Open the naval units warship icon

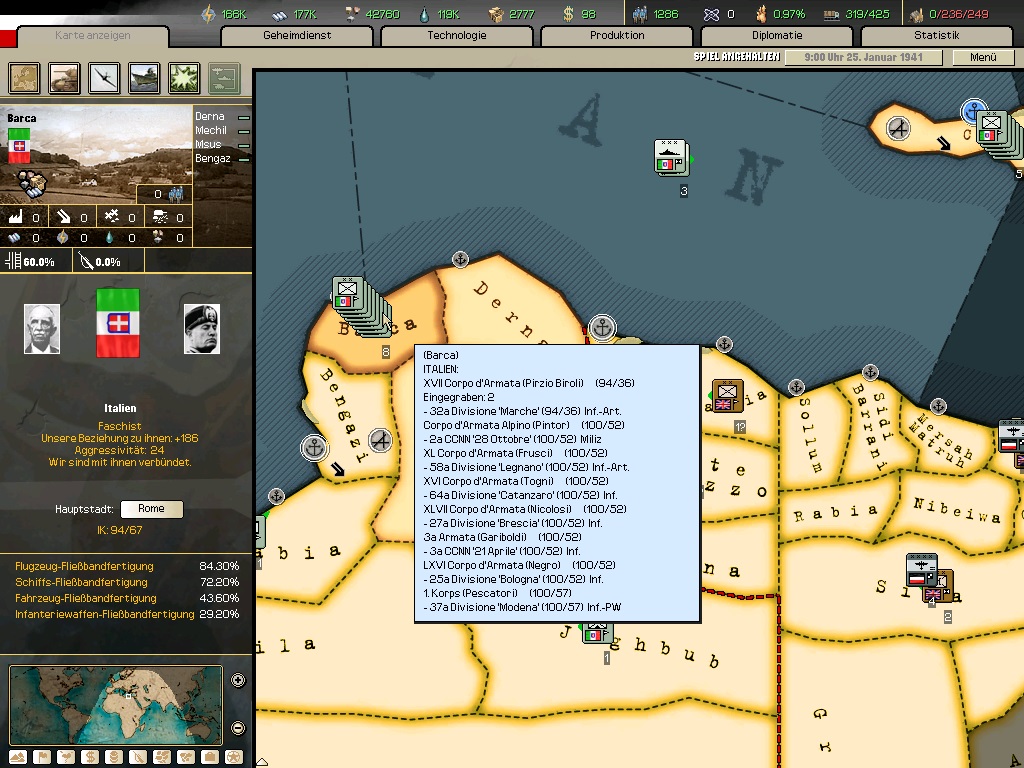(x=144, y=77)
